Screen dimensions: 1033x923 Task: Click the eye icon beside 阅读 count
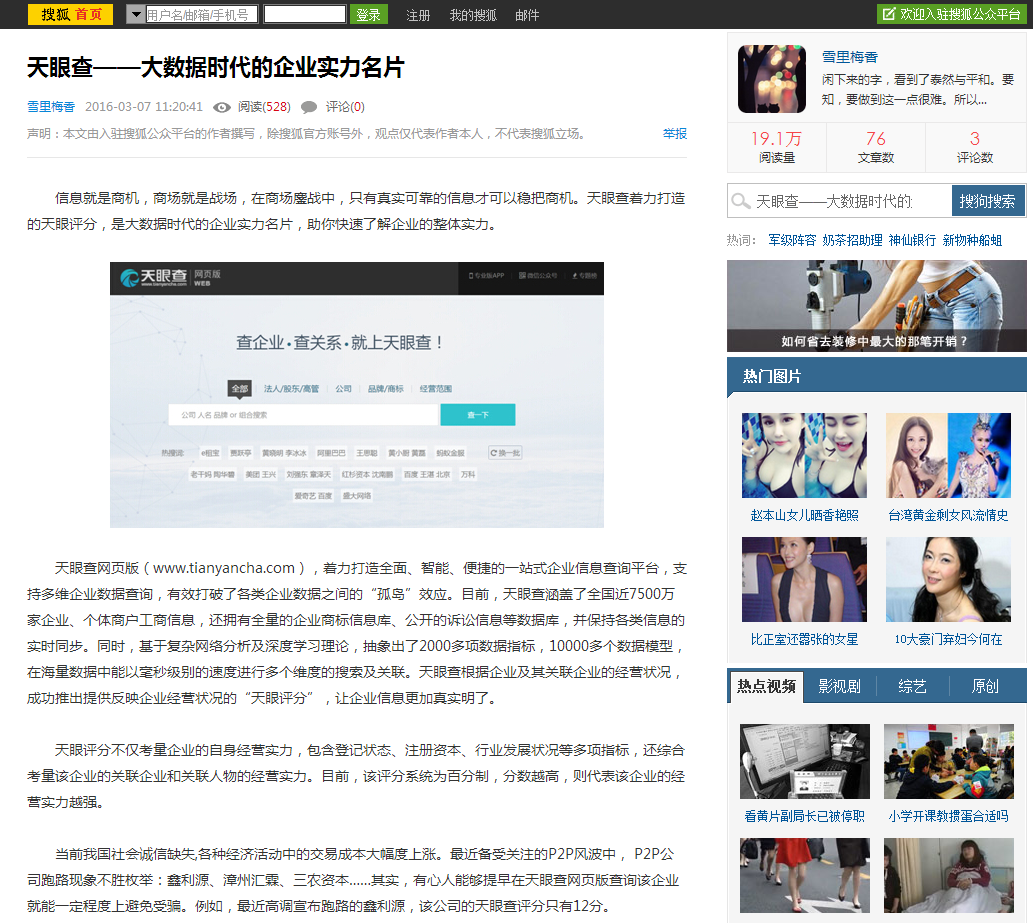(x=222, y=107)
